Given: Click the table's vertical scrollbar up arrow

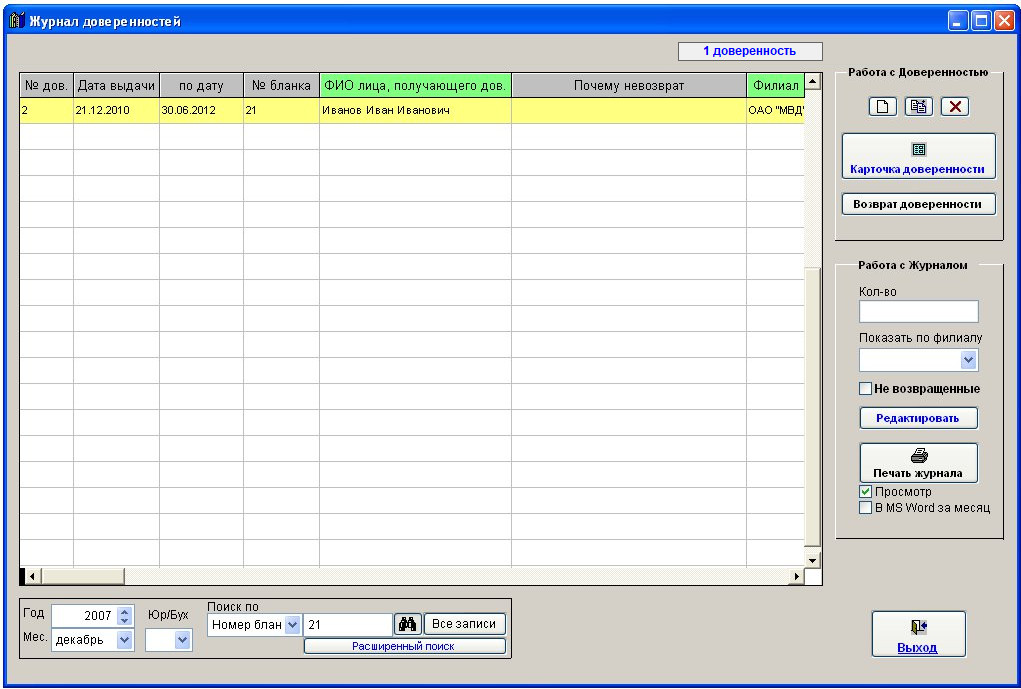Looking at the screenshot, I should tap(813, 81).
